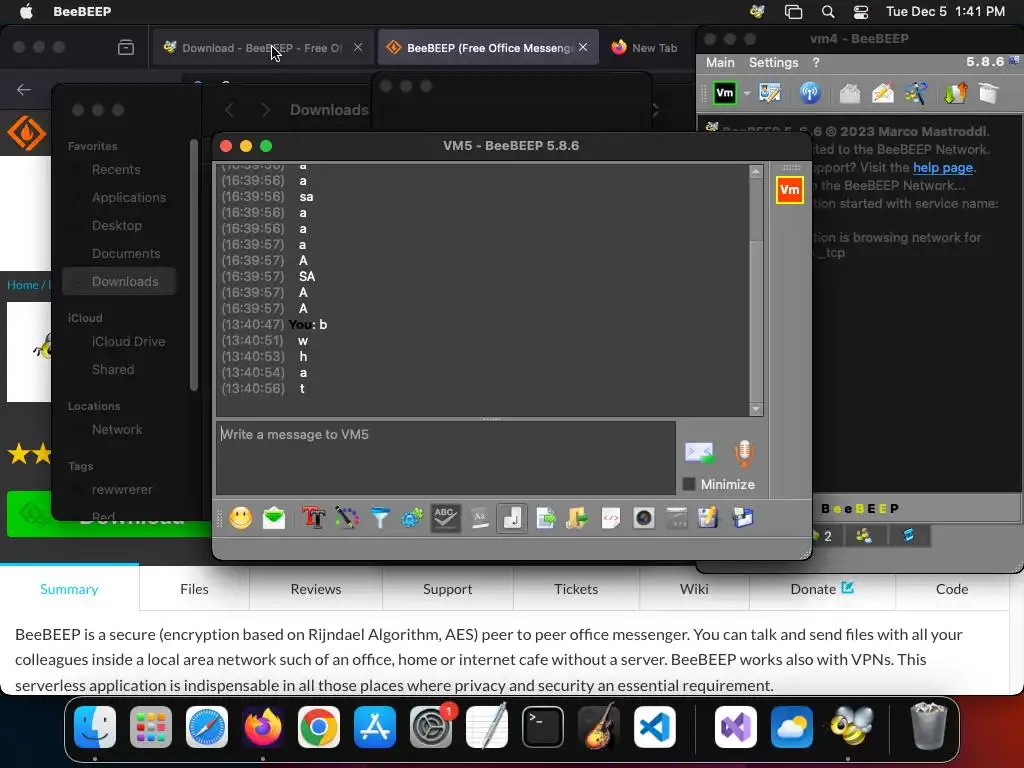Screen dimensions: 1024x768
Task: Click the Vm status icon in vm4 toolbar
Action: pos(725,93)
